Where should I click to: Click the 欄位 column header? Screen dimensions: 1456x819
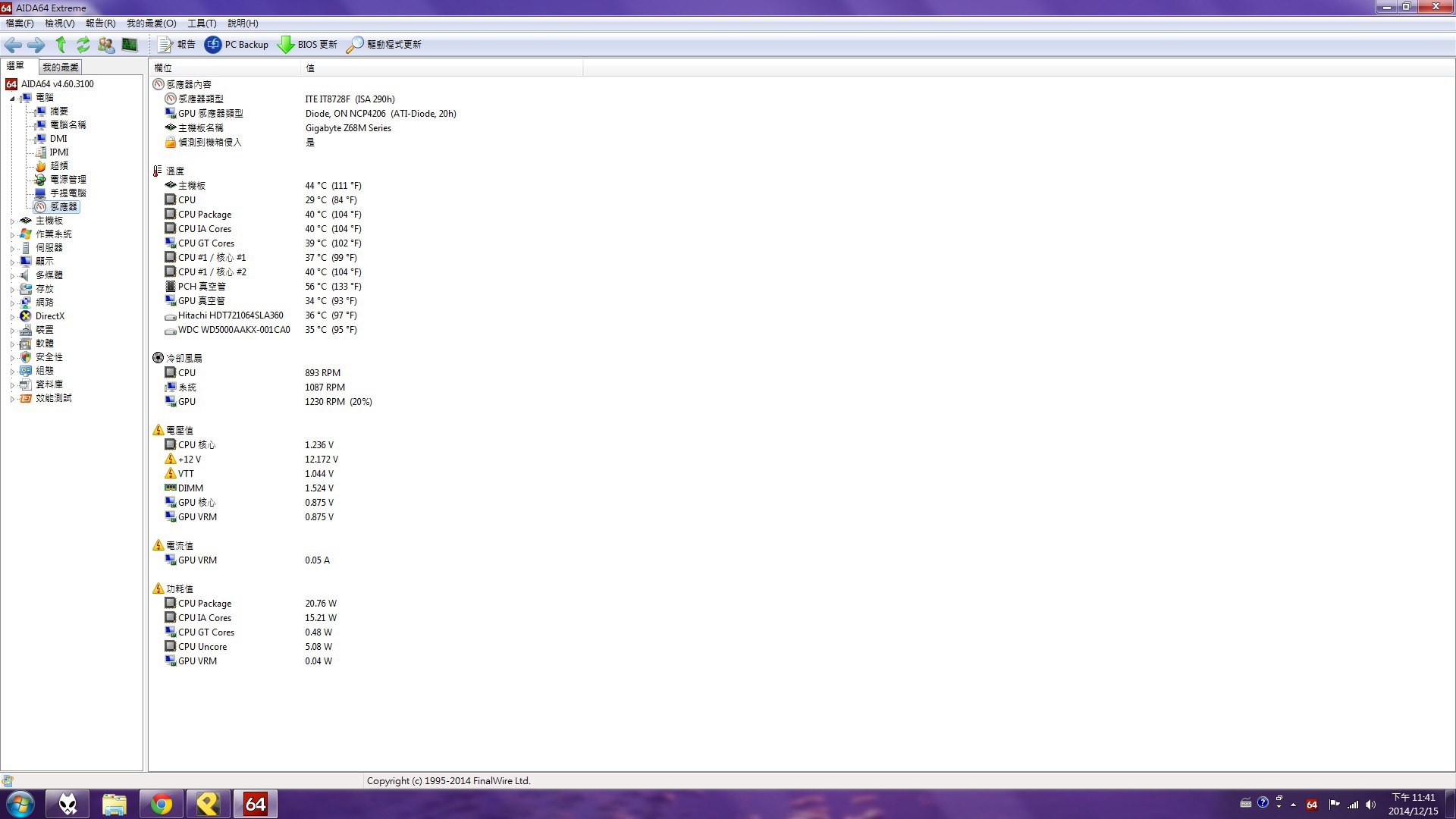[225, 68]
